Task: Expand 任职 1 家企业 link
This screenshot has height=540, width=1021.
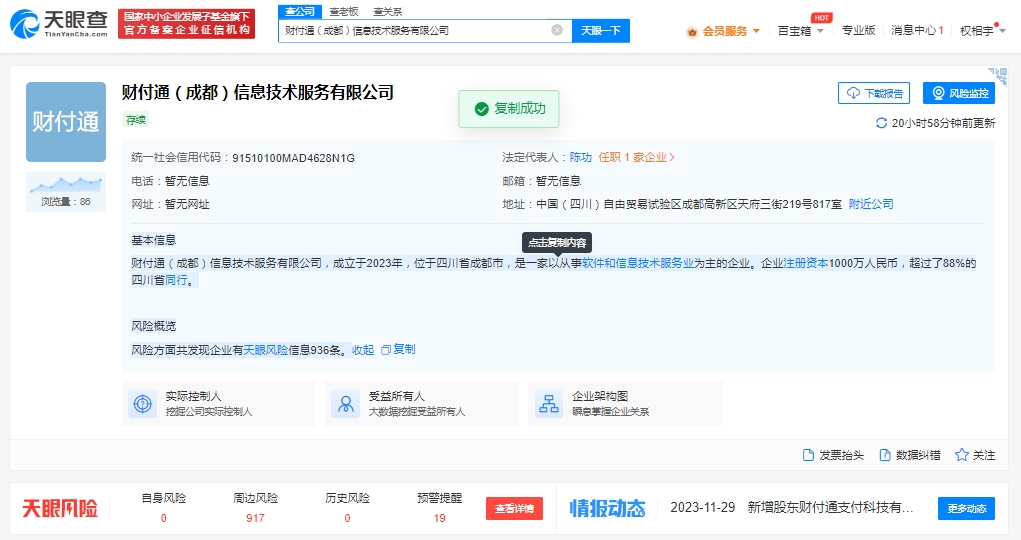Action: point(636,158)
